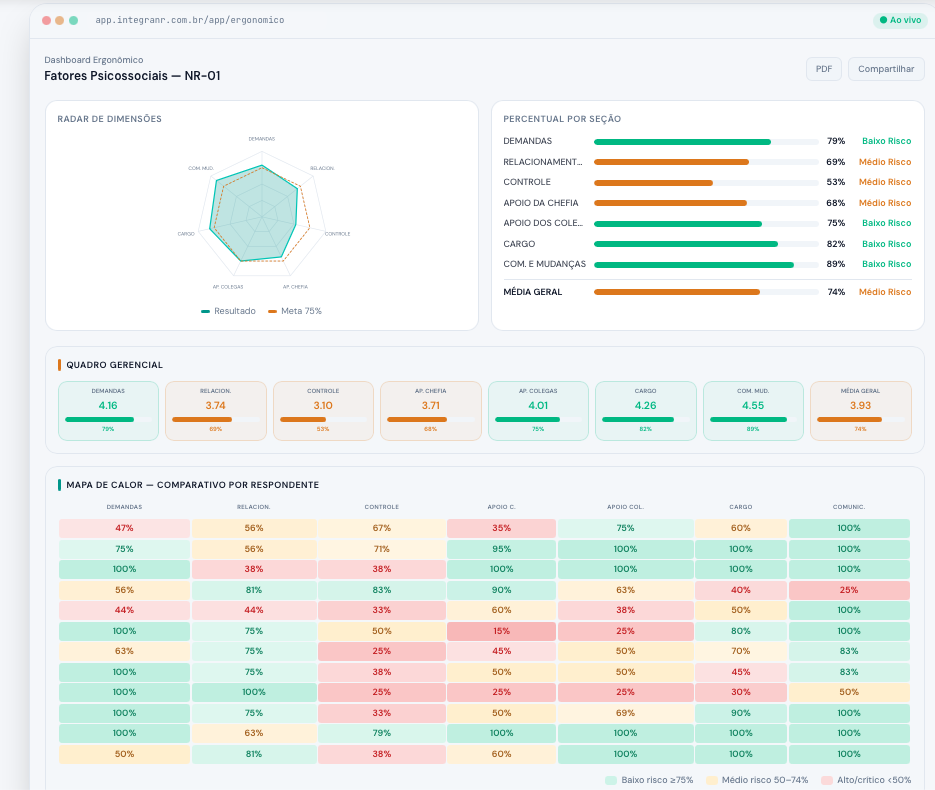Viewport: 935px width, 790px height.
Task: Open the COM. MUD. 4.55 card
Action: (753, 411)
